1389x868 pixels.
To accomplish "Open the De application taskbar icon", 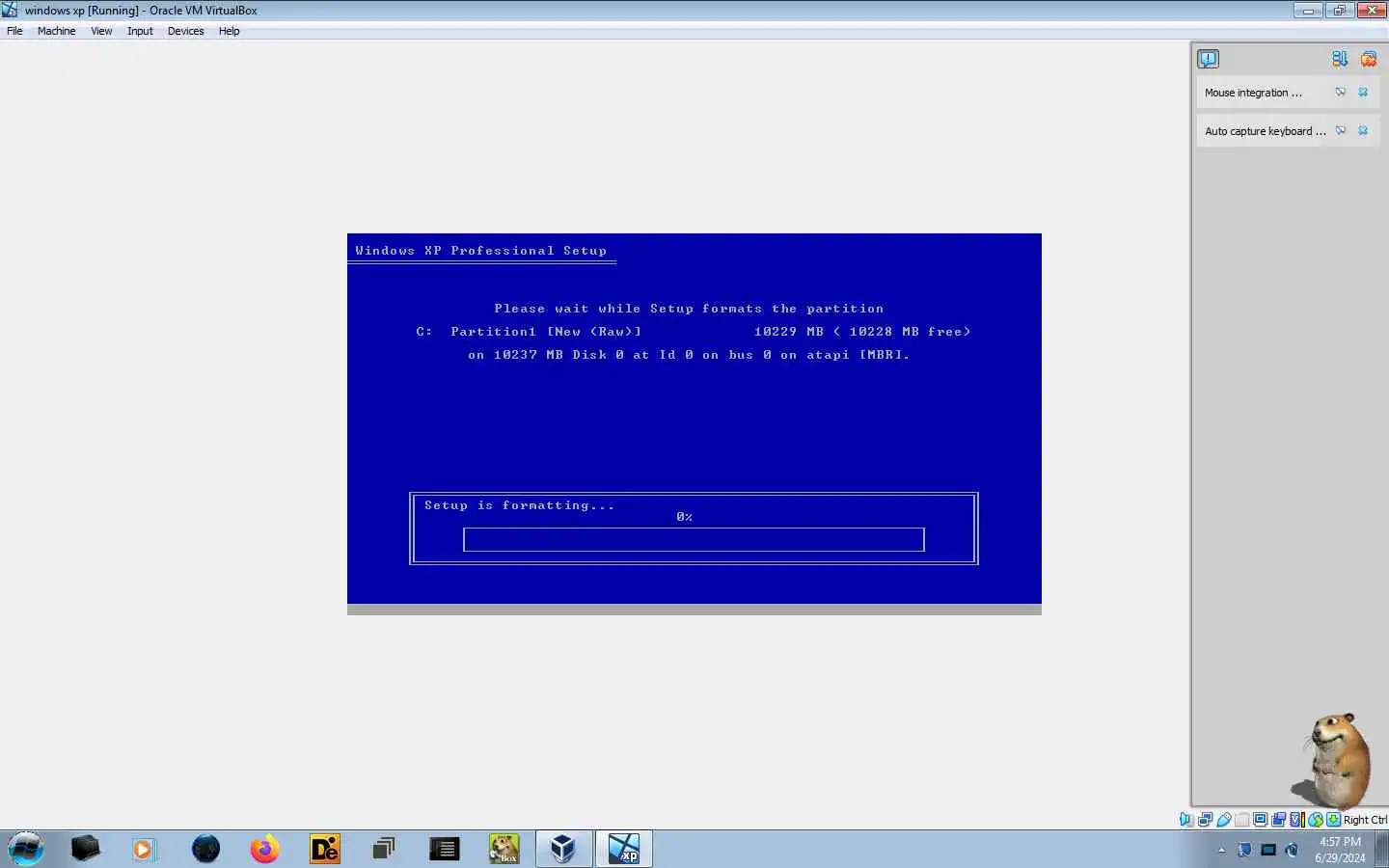I will (325, 849).
